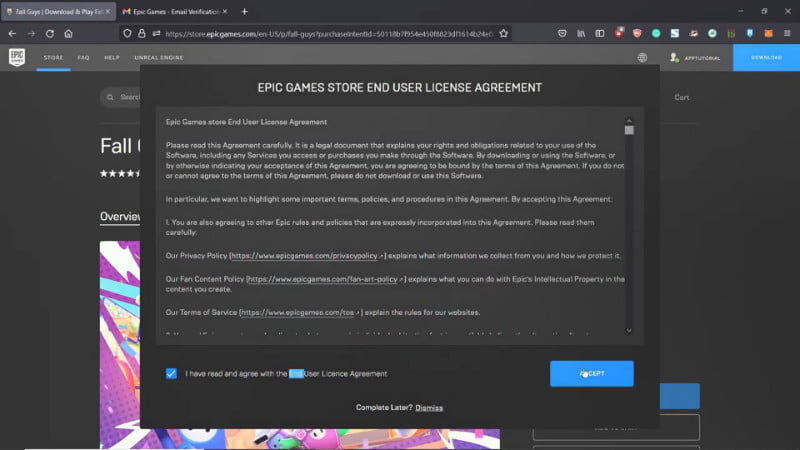Reload the current page
Screen dimensions: 800x450
(x=50, y=34)
